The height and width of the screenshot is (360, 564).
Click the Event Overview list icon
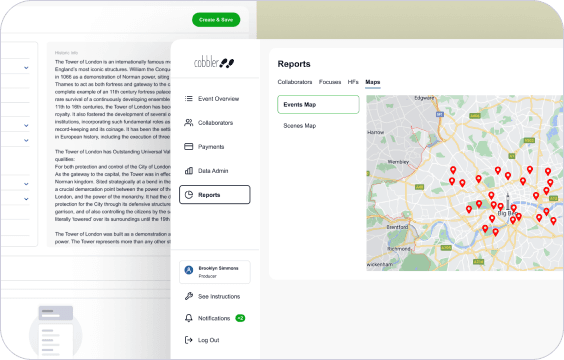pyautogui.click(x=188, y=99)
